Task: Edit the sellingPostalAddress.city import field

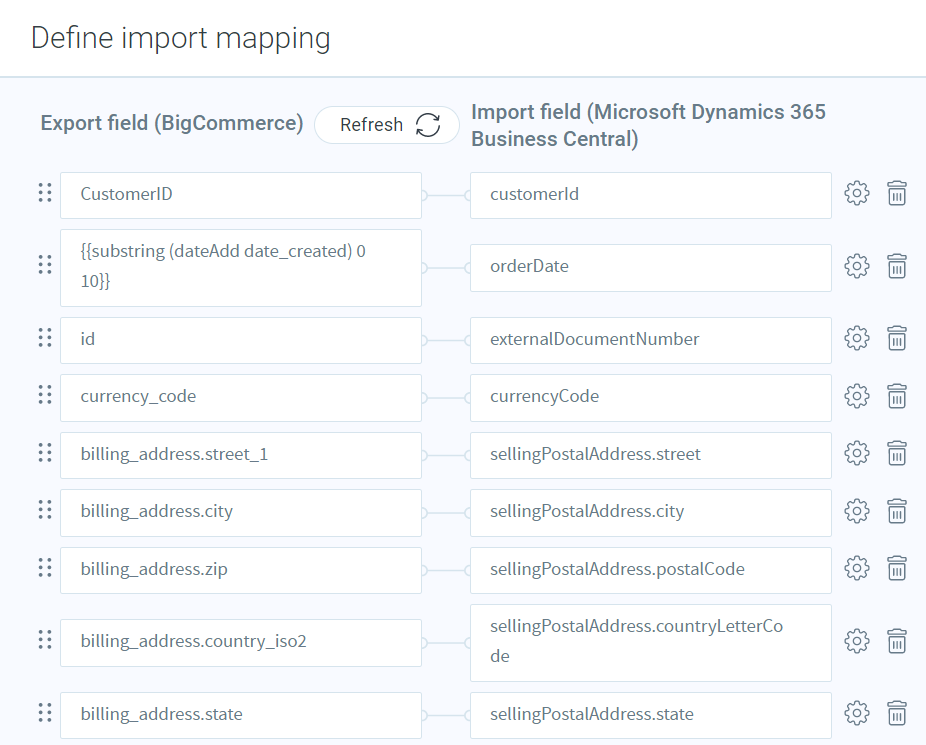Action: tap(651, 513)
